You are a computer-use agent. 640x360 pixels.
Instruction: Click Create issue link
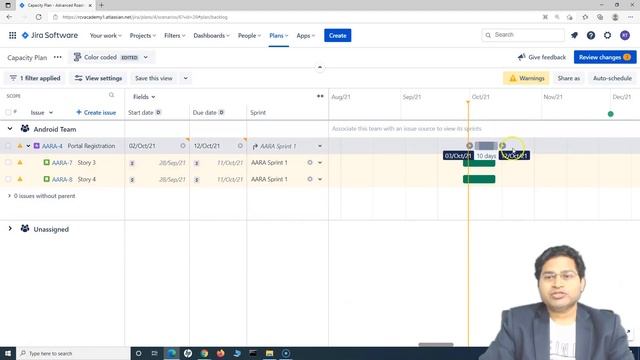tap(96, 112)
